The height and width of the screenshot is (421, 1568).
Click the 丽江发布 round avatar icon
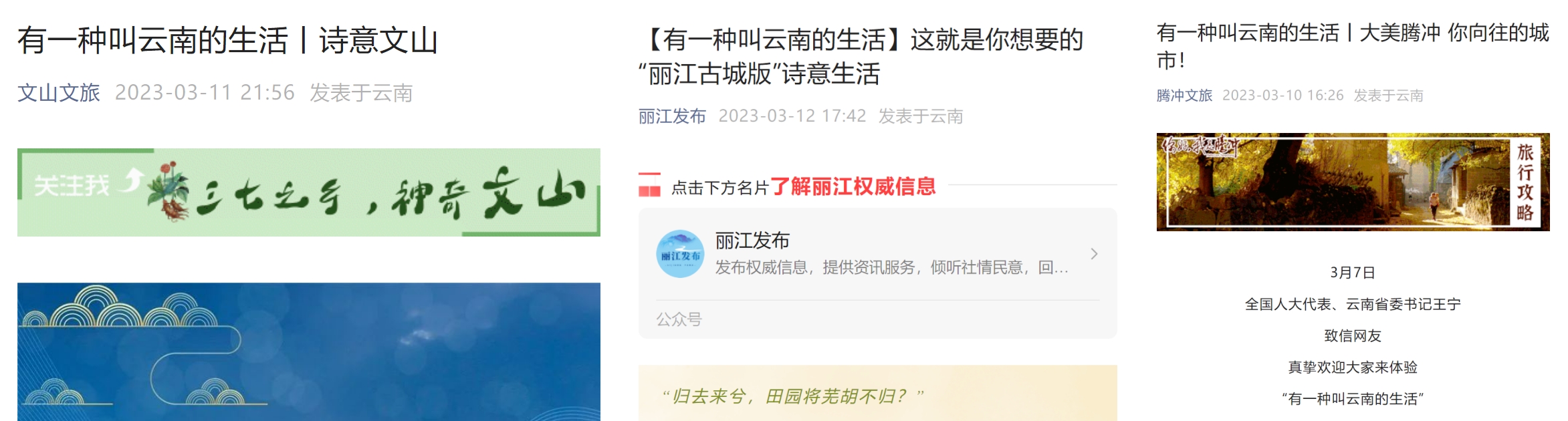click(x=680, y=254)
